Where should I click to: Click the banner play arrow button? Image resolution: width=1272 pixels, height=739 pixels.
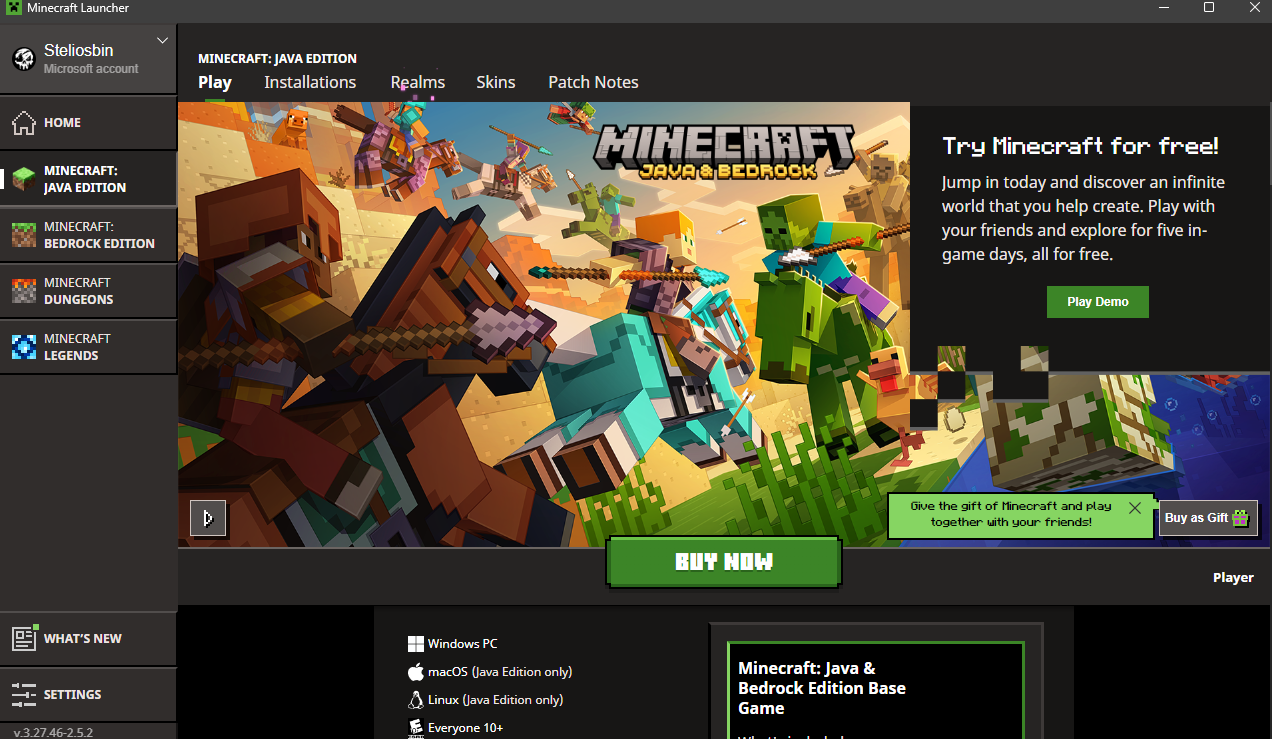coord(208,518)
